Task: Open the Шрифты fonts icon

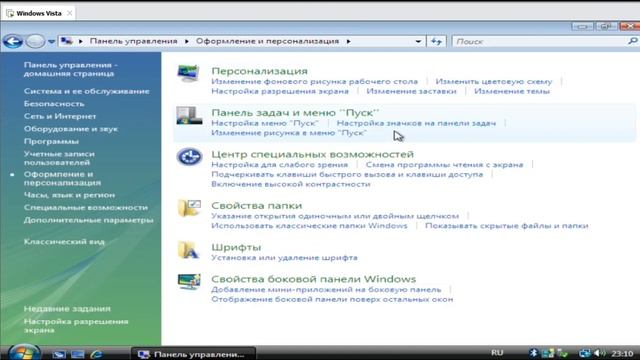Action: coord(188,250)
